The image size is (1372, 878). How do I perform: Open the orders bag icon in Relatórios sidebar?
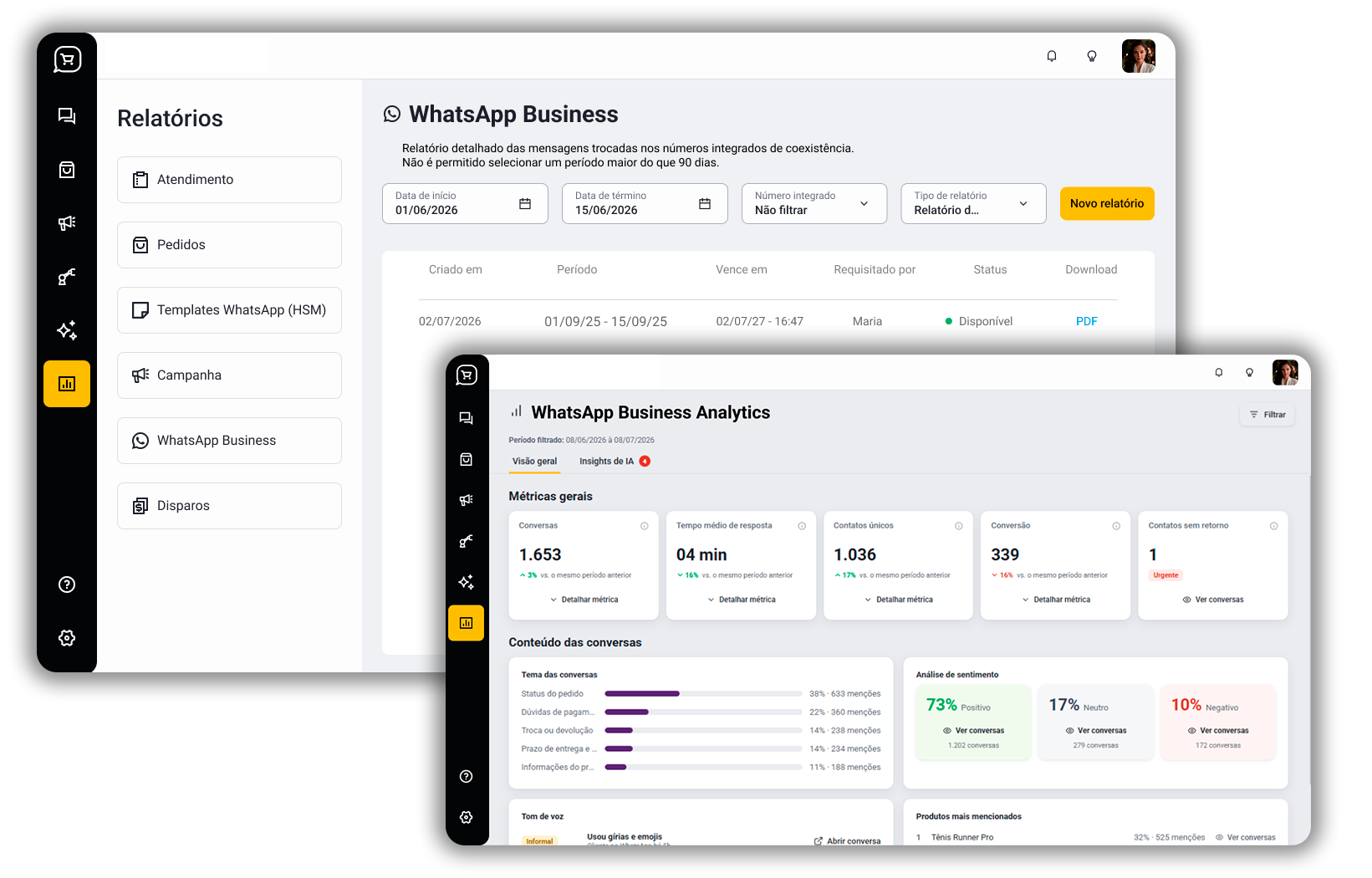67,170
